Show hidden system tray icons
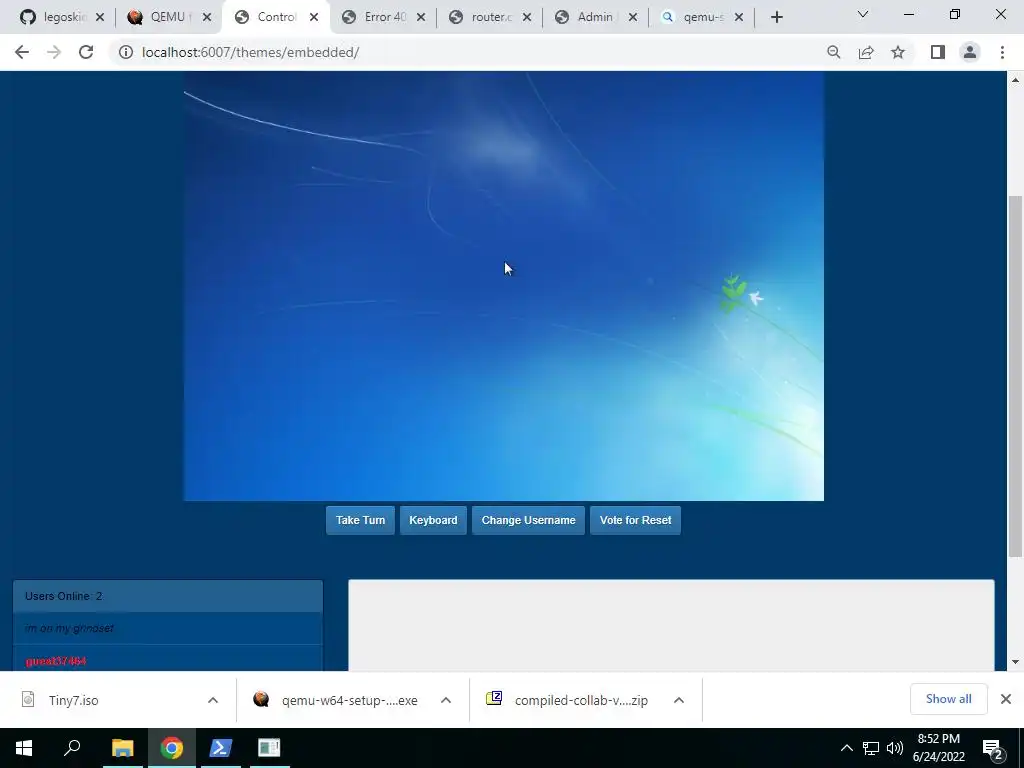The image size is (1024, 768). click(x=846, y=748)
